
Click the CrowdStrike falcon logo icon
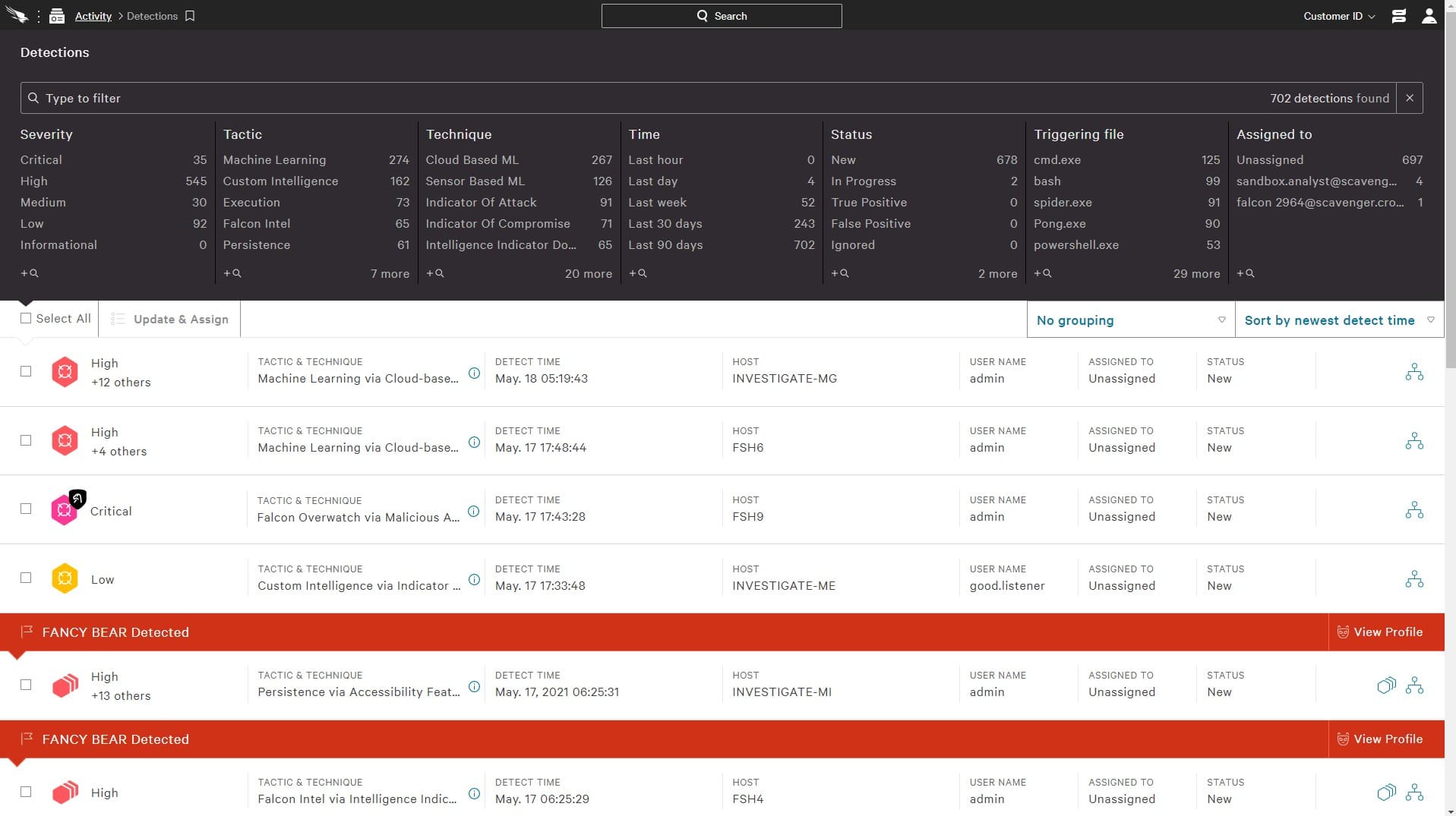click(x=17, y=15)
